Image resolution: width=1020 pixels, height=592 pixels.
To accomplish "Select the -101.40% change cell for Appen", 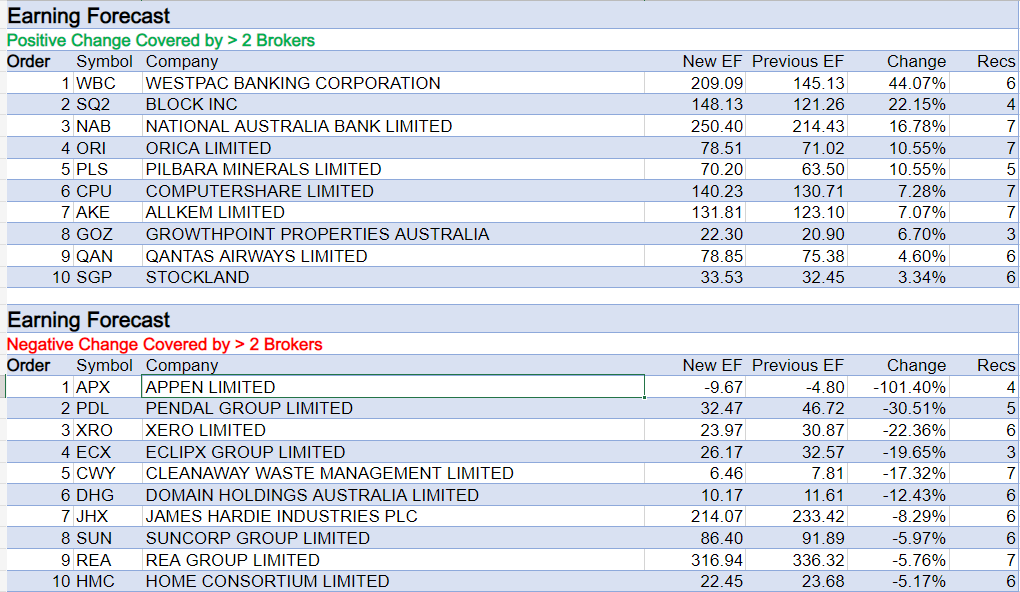I will point(909,387).
